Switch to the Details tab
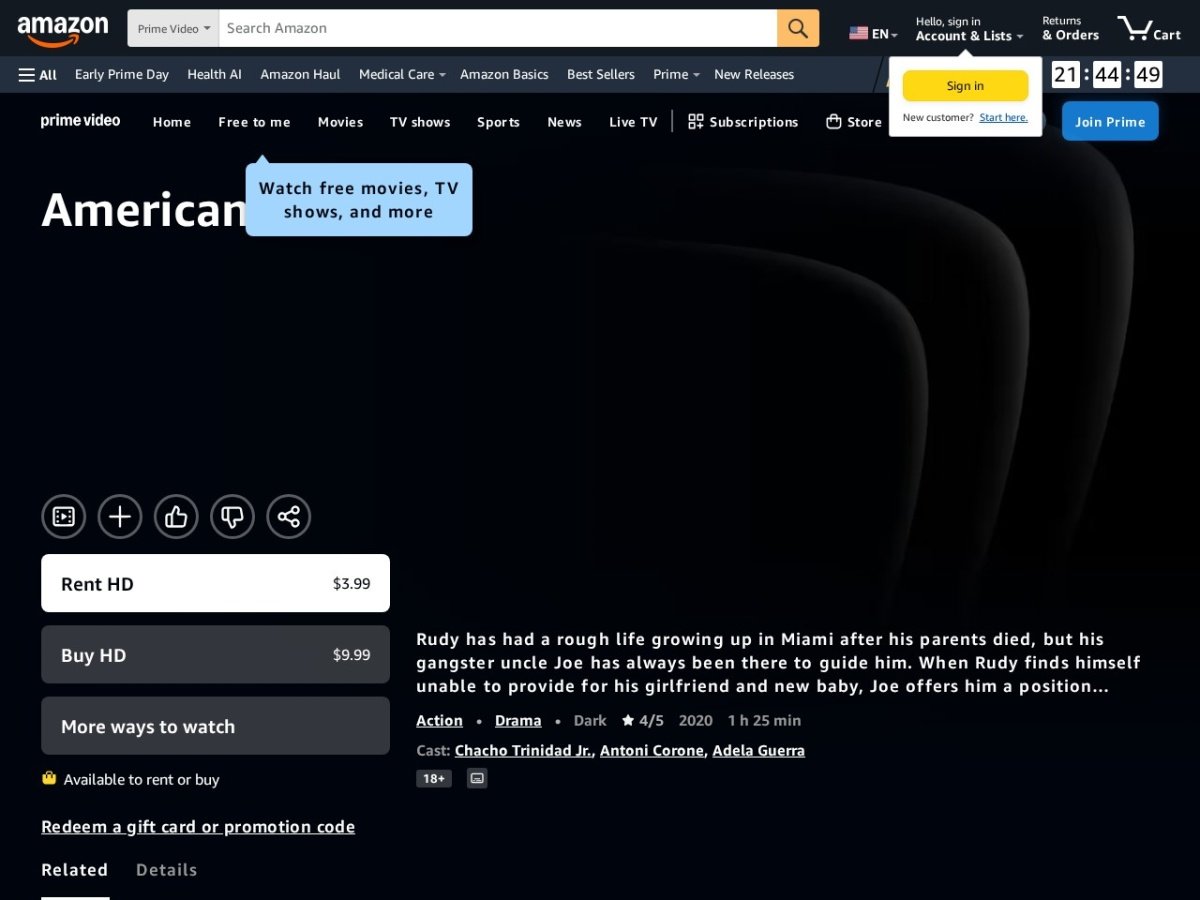This screenshot has width=1200, height=900. (x=166, y=870)
